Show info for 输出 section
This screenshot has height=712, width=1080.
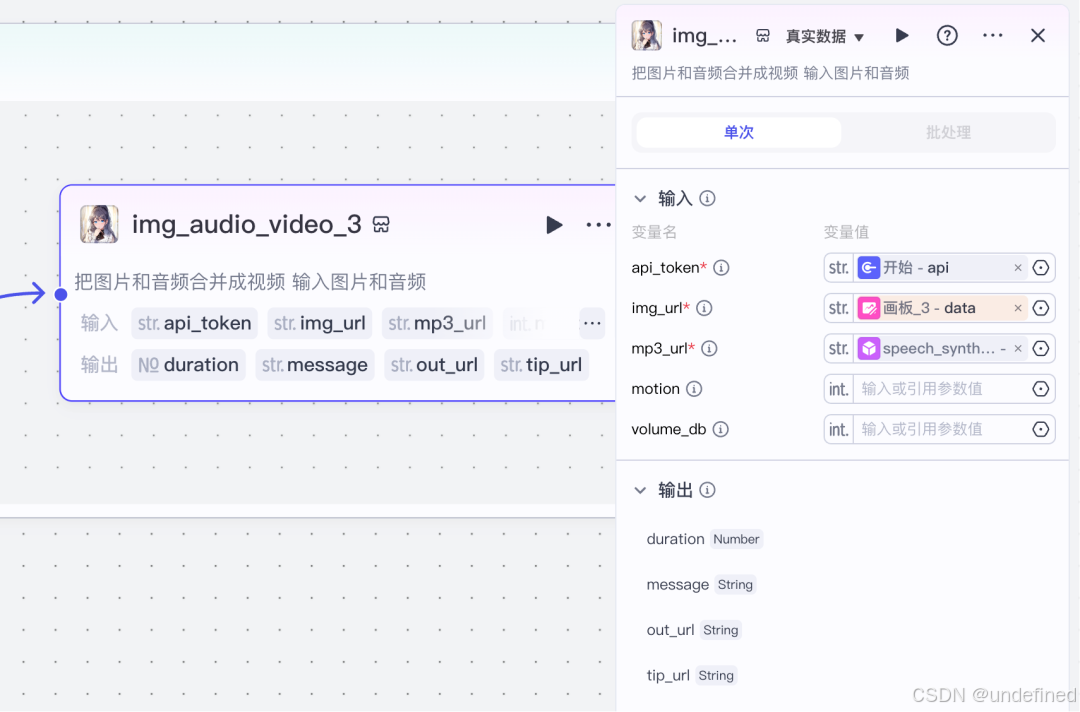pos(707,490)
